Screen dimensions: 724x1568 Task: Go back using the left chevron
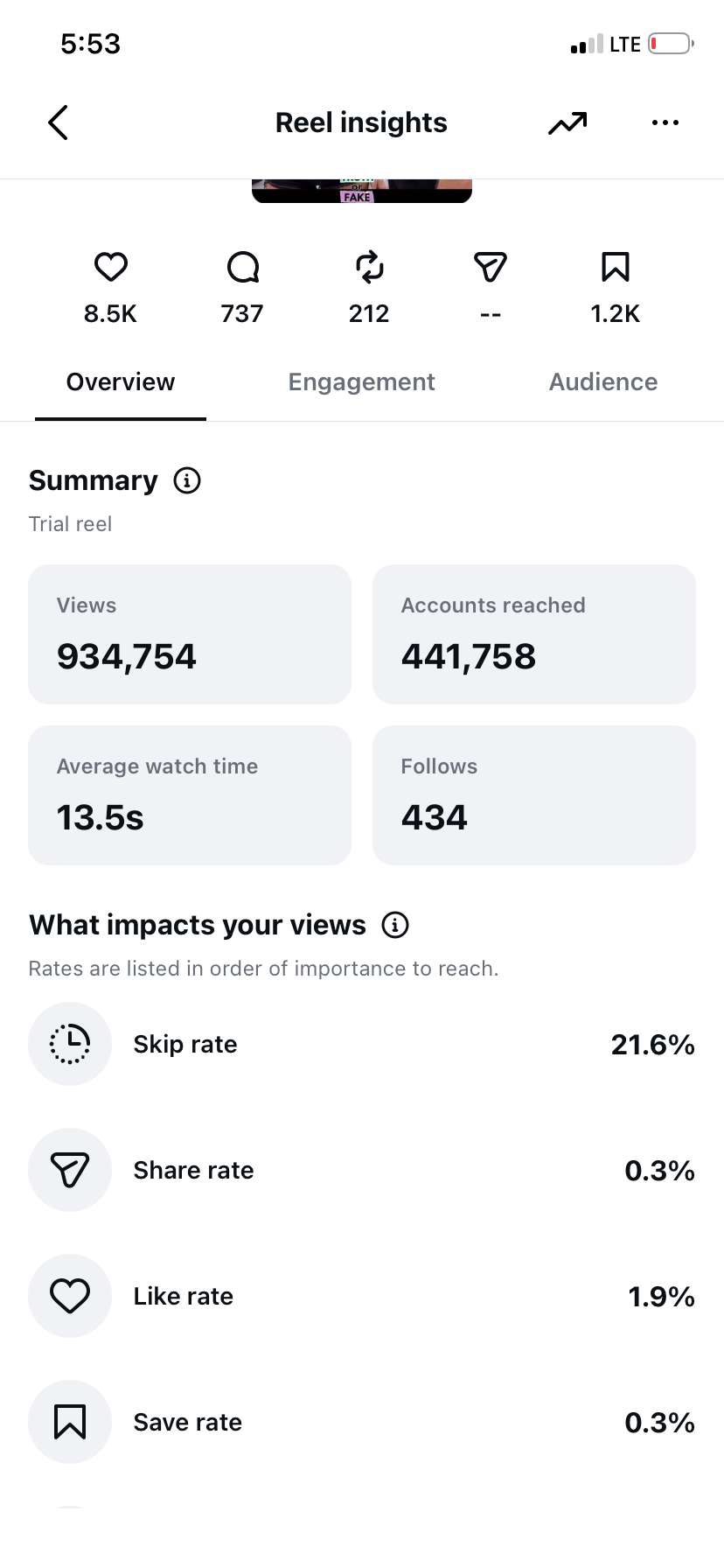pyautogui.click(x=58, y=122)
